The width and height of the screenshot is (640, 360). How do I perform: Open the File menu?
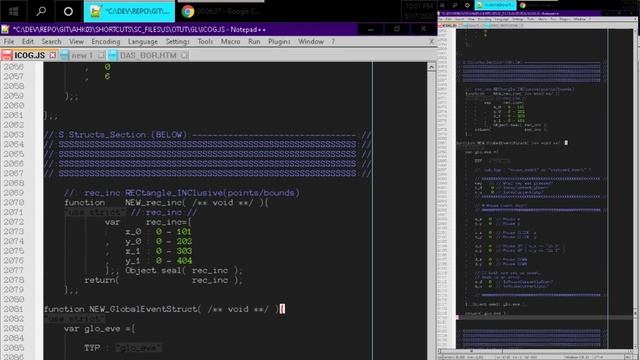[x=9, y=42]
